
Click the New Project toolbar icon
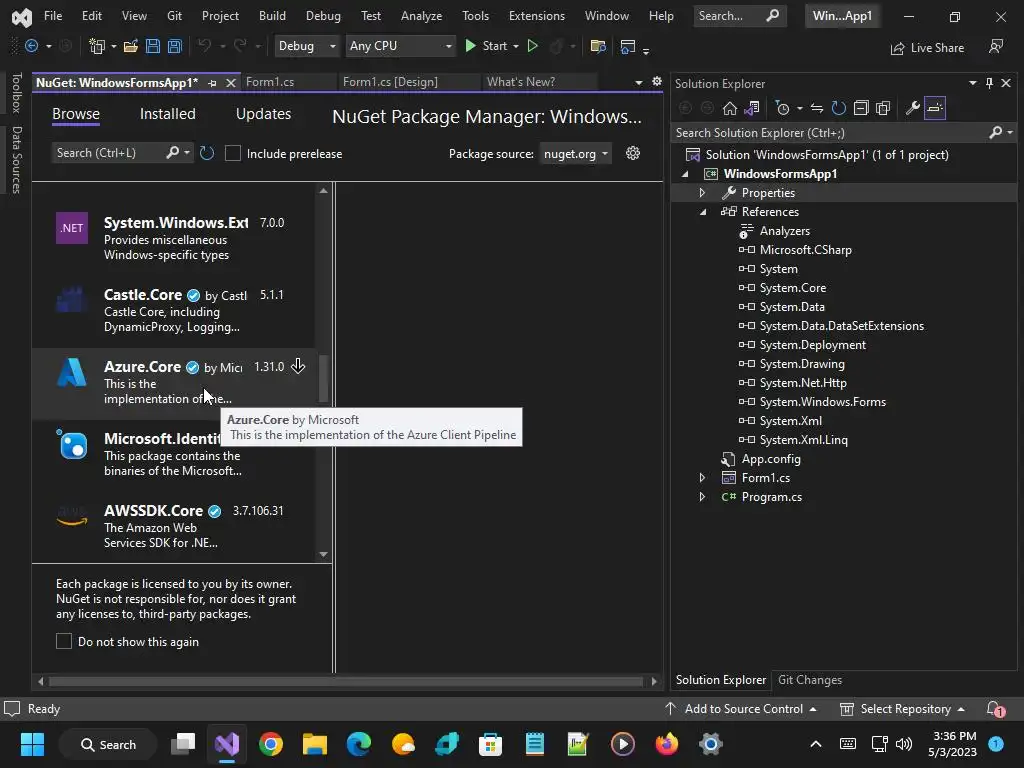(x=97, y=46)
